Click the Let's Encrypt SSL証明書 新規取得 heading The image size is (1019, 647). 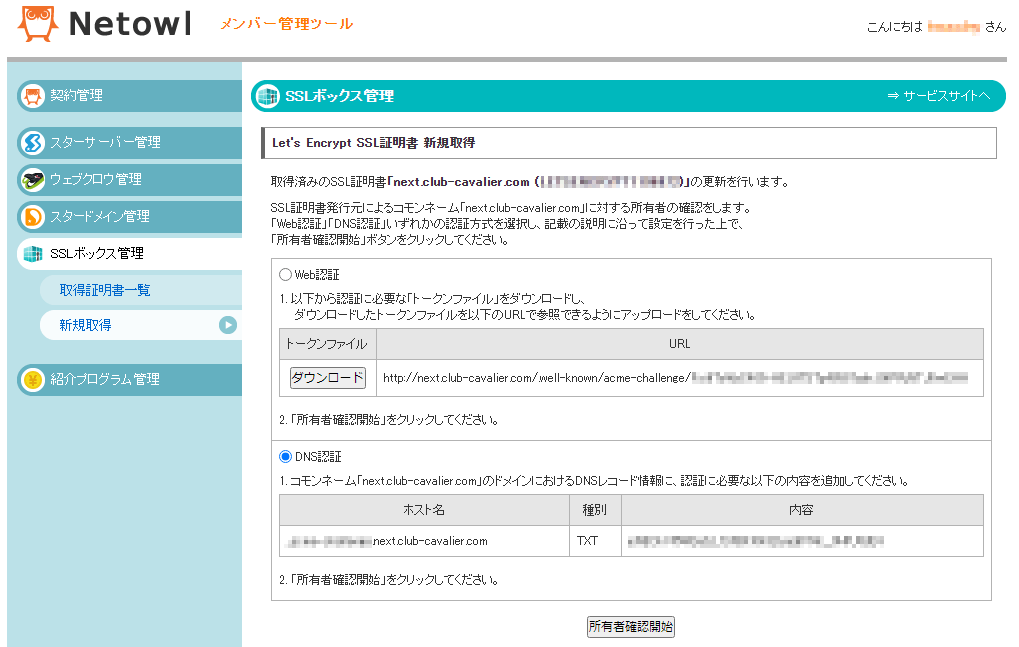click(x=374, y=143)
